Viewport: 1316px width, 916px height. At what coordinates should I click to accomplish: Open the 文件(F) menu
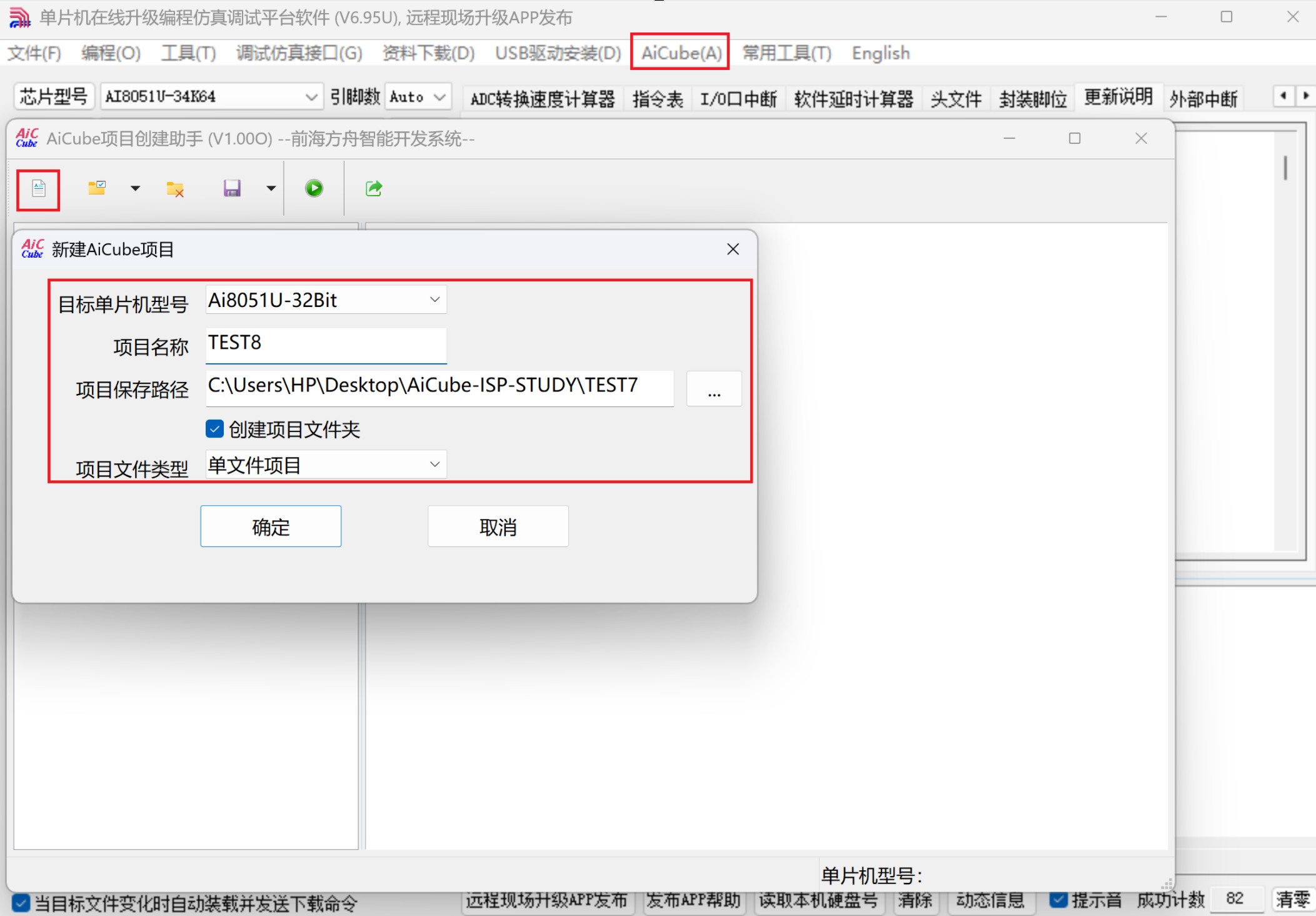[x=34, y=53]
